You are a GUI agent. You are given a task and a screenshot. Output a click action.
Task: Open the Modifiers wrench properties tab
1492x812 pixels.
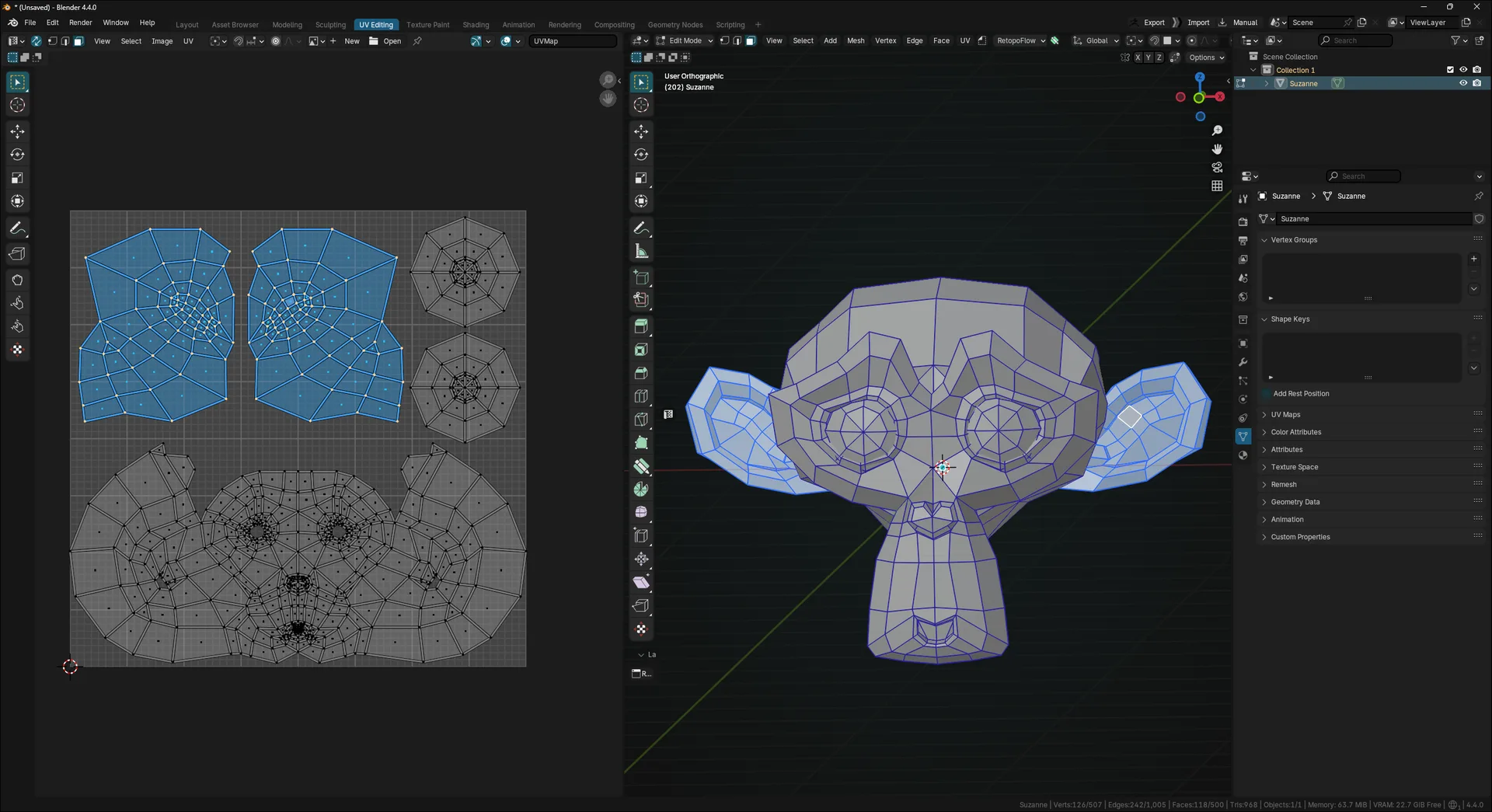pos(1243,362)
